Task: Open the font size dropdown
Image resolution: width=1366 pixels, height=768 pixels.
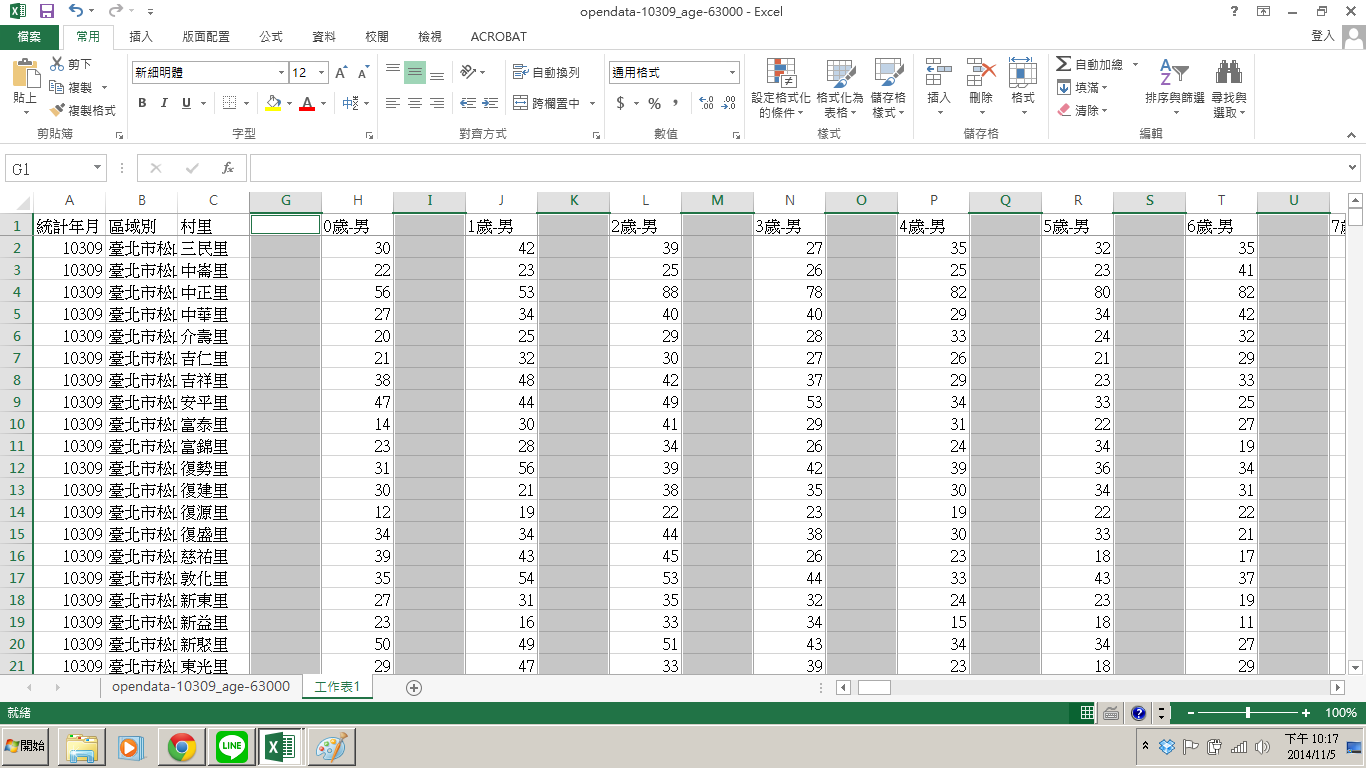Action: (x=321, y=73)
